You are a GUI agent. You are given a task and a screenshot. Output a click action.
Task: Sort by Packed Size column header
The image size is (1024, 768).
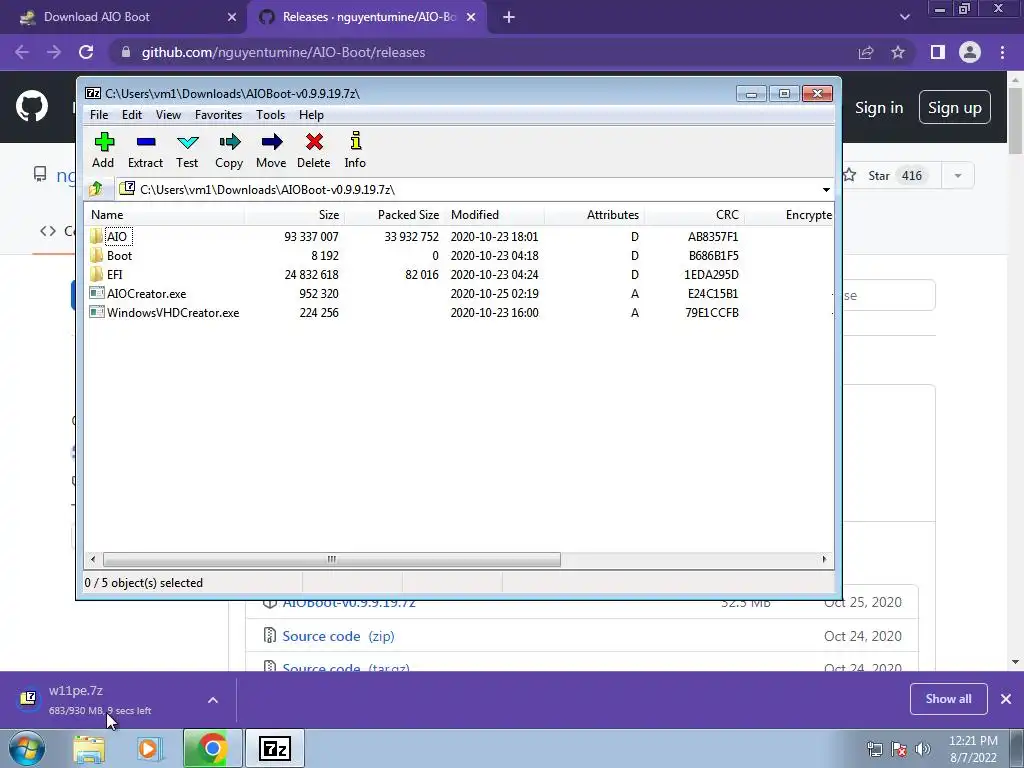click(x=394, y=215)
